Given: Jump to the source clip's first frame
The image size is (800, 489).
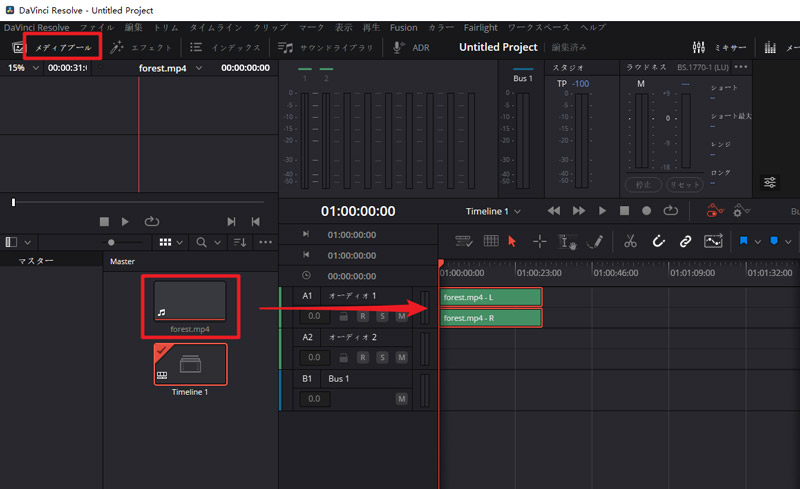Looking at the screenshot, I should coord(256,222).
